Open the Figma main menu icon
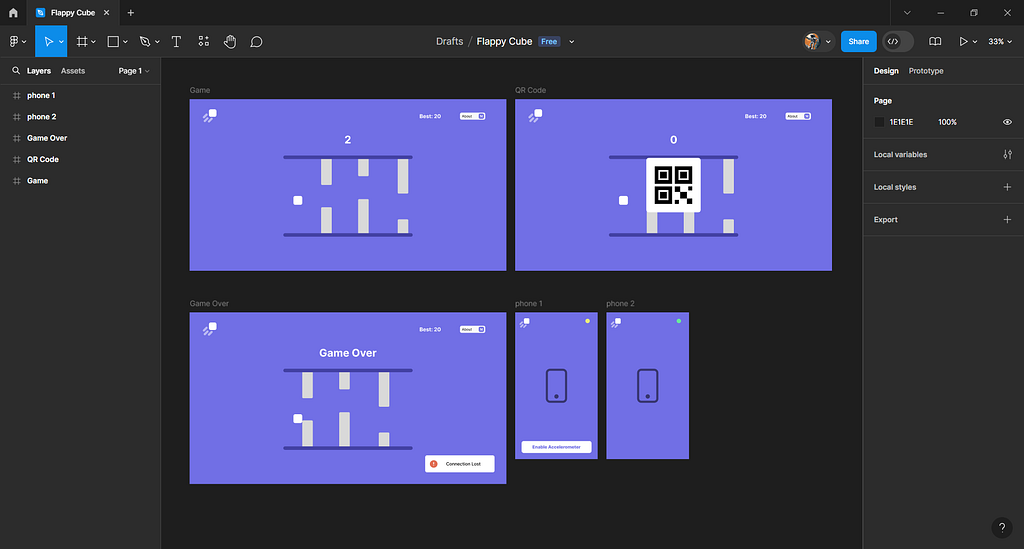This screenshot has width=1024, height=549. pyautogui.click(x=14, y=41)
